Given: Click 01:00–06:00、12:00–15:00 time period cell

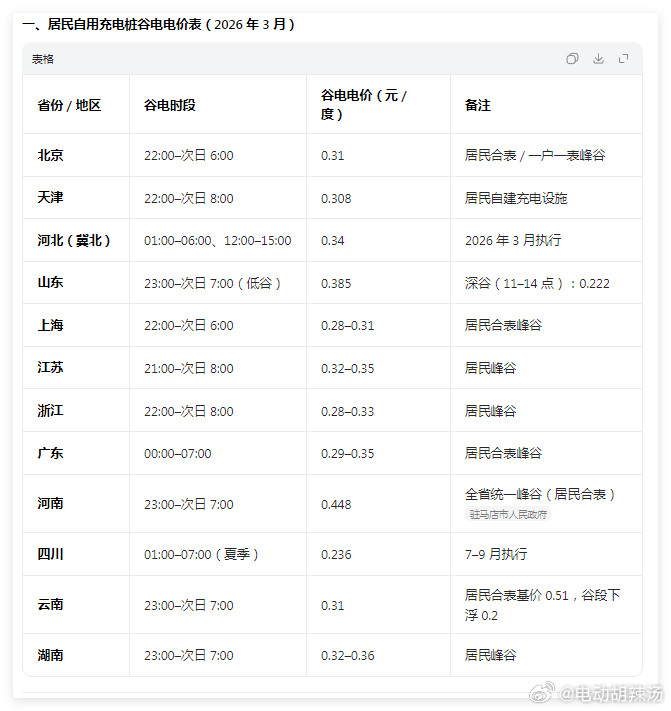Looking at the screenshot, I should coord(218,240).
